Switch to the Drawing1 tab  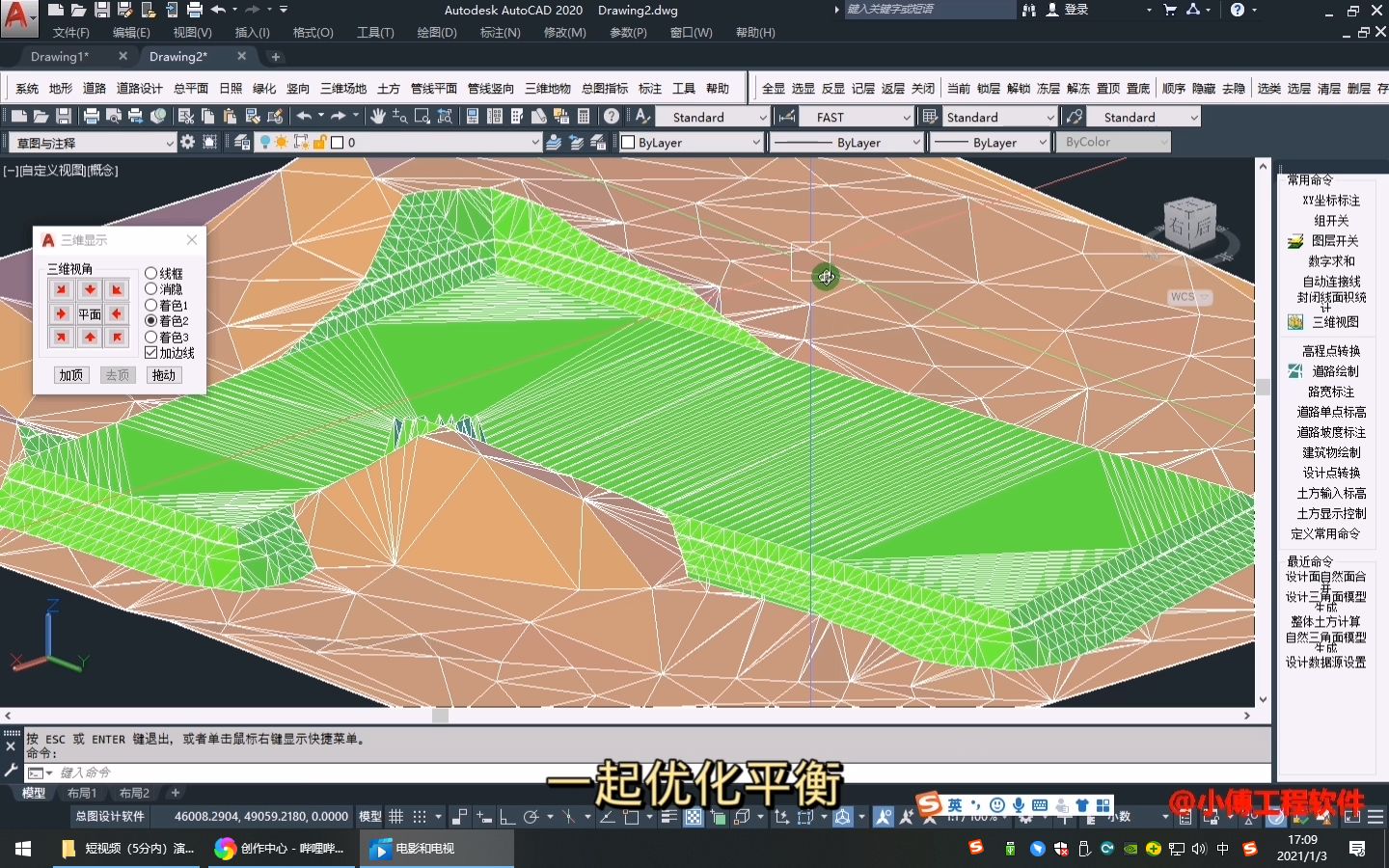(61, 56)
